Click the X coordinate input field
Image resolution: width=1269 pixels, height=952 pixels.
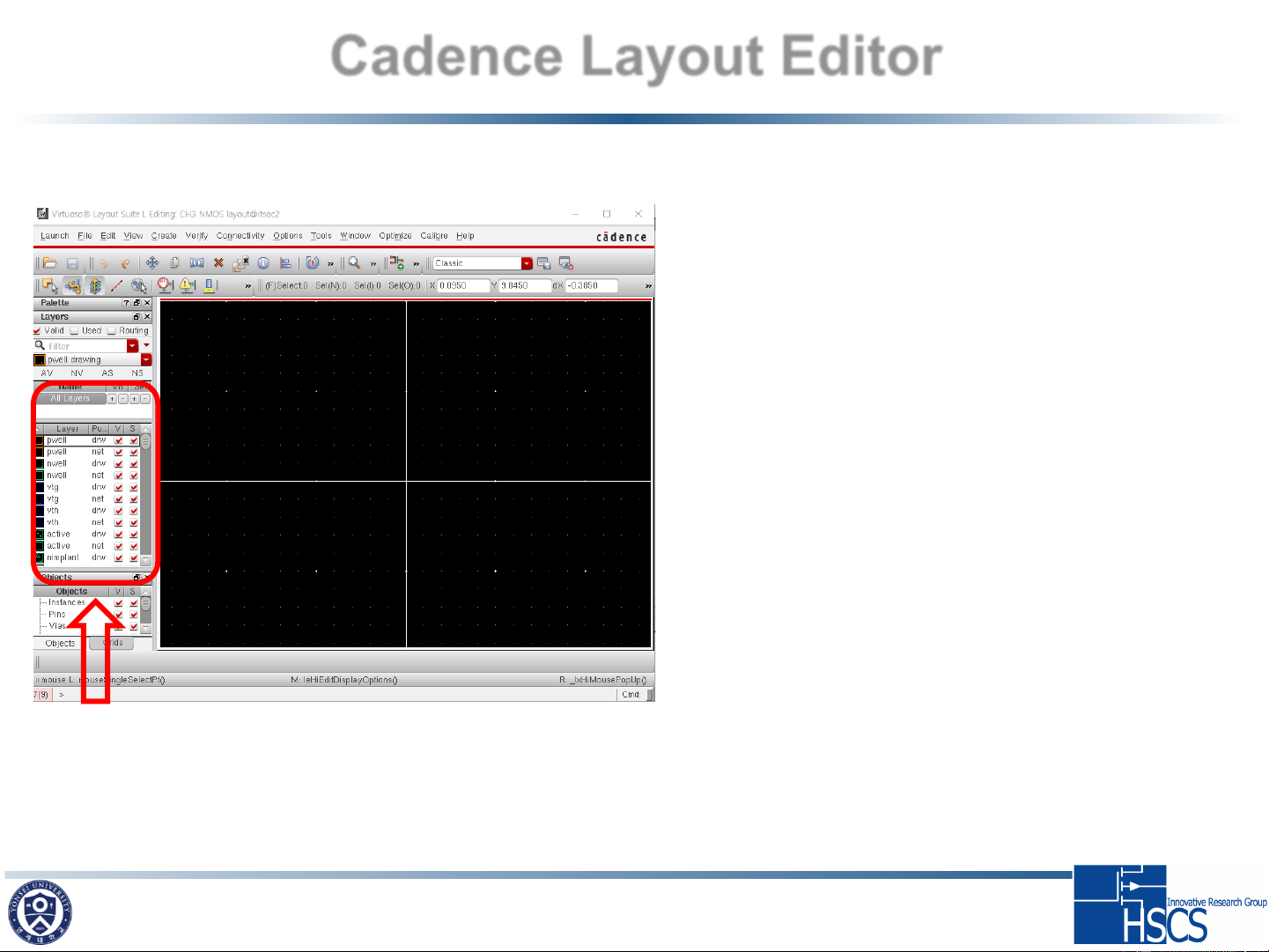tap(463, 286)
